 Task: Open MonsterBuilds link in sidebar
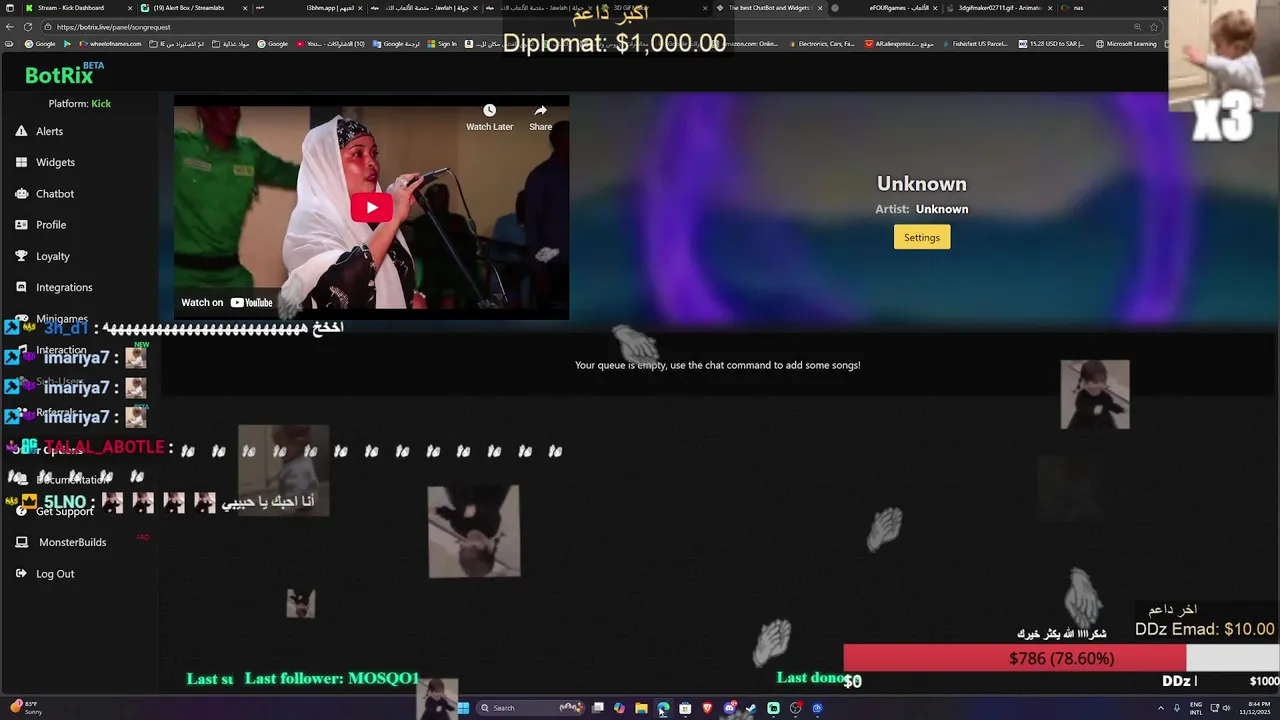[72, 542]
